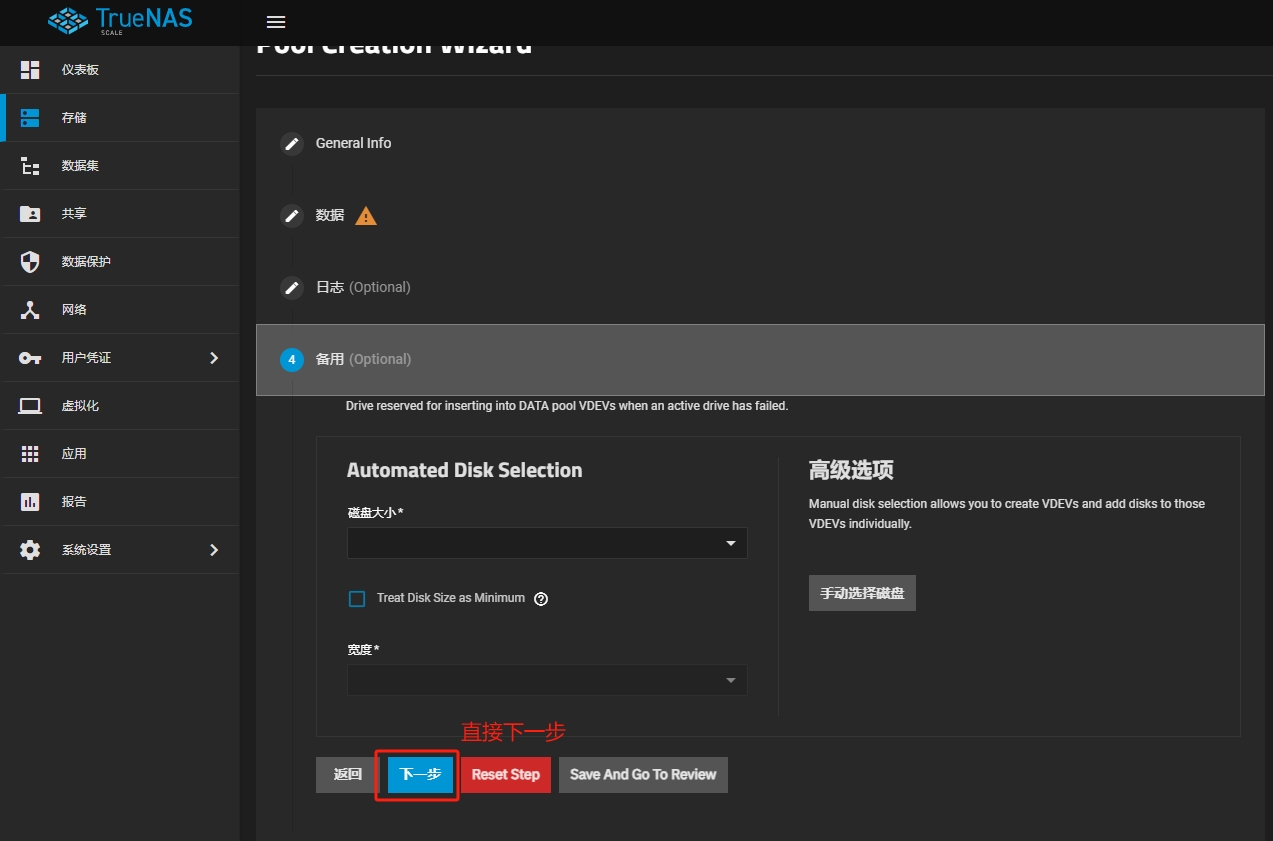This screenshot has width=1273, height=841.
Task: Open the 日志 (Optional) step
Action: point(362,287)
